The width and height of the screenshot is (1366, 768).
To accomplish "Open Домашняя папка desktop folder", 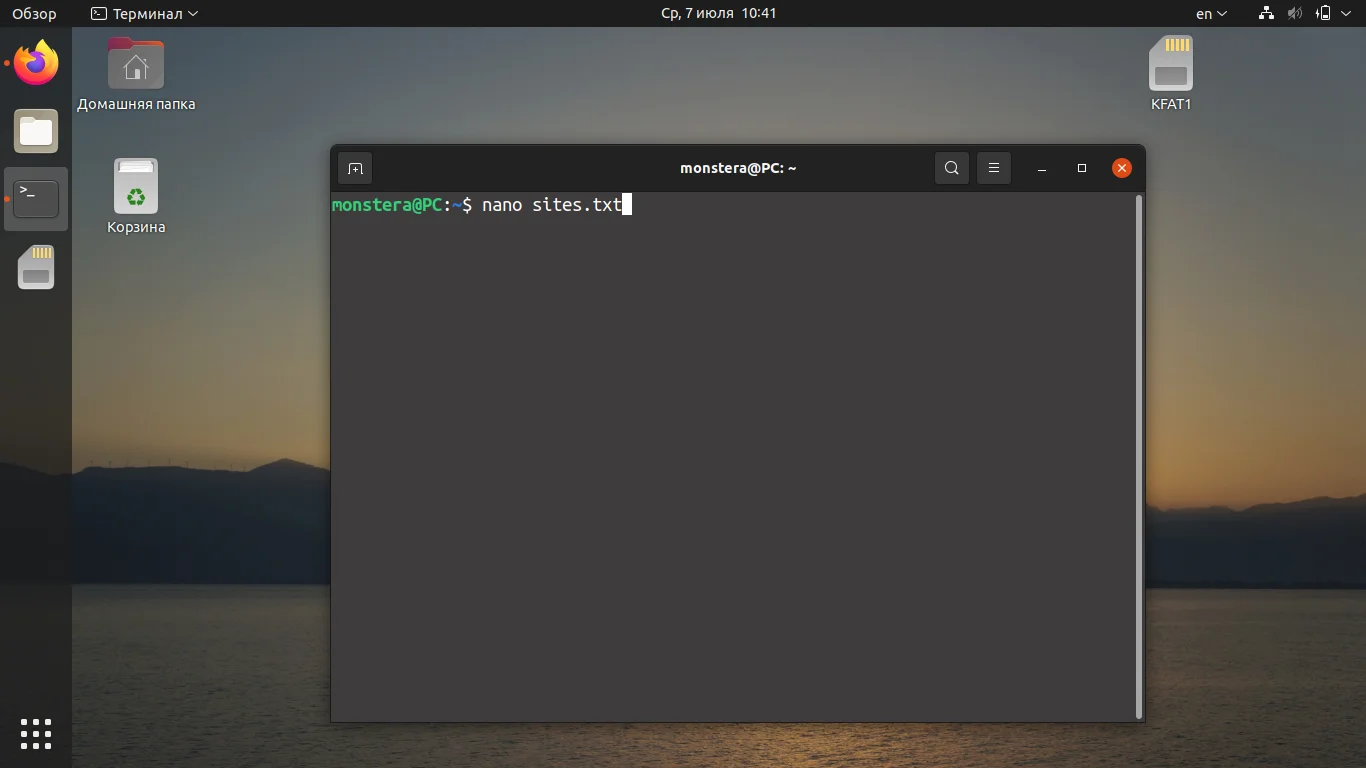I will [x=136, y=74].
